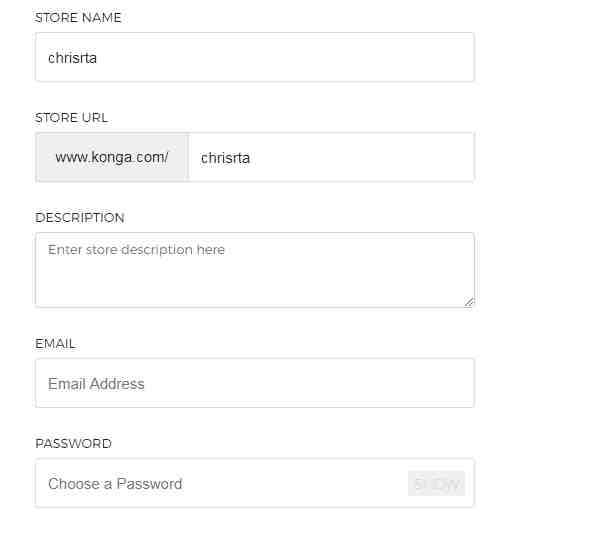Place cursor after chrisrta in Store URL
The height and width of the screenshot is (534, 589).
pos(251,158)
